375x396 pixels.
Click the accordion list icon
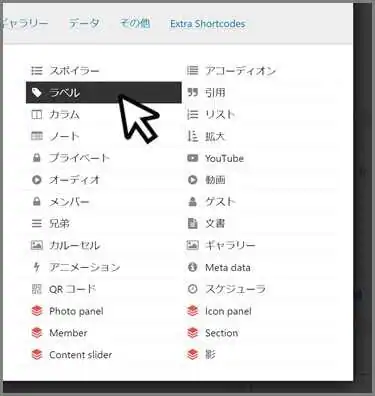pos(192,71)
